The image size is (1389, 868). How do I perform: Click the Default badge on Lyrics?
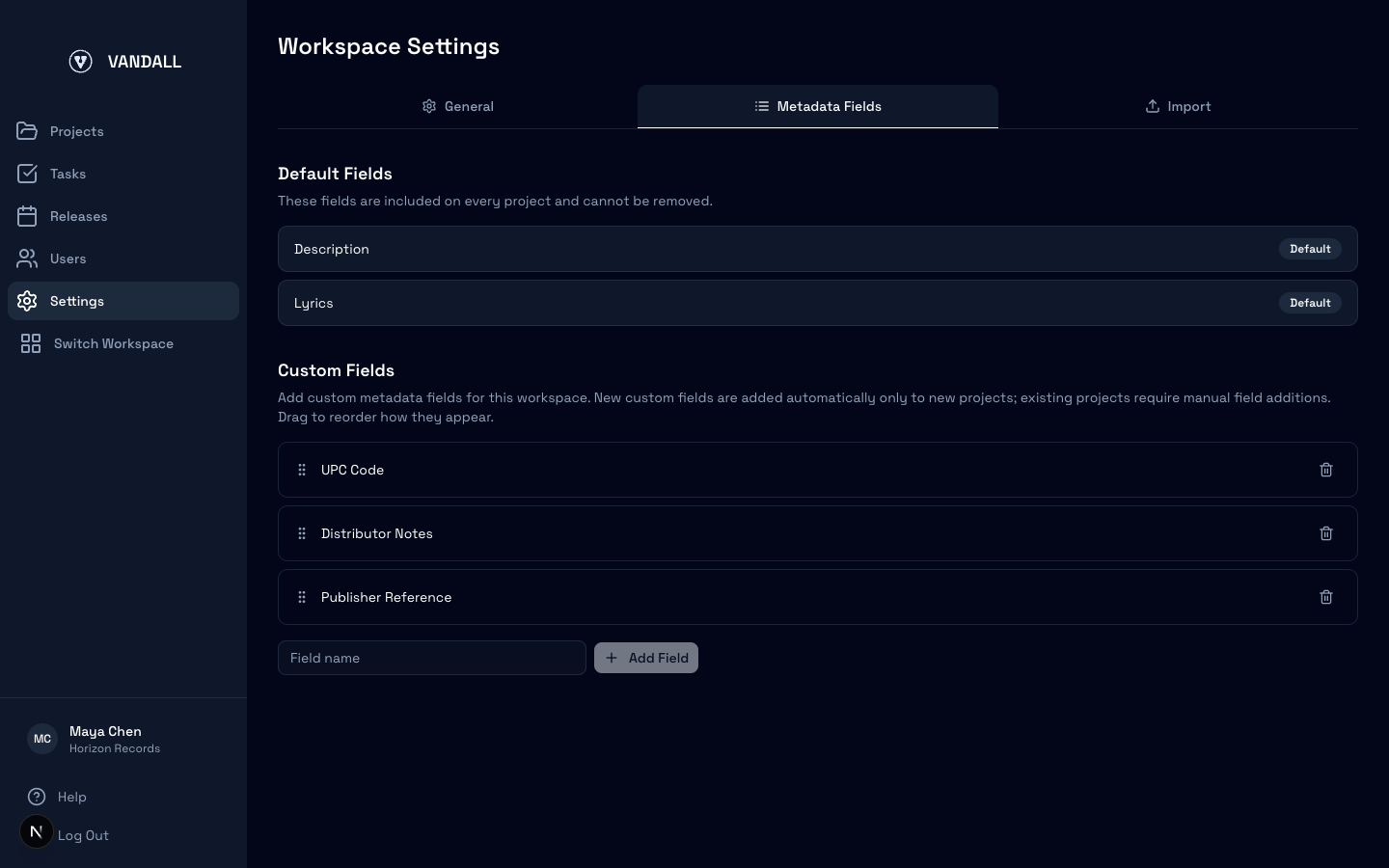[1310, 303]
